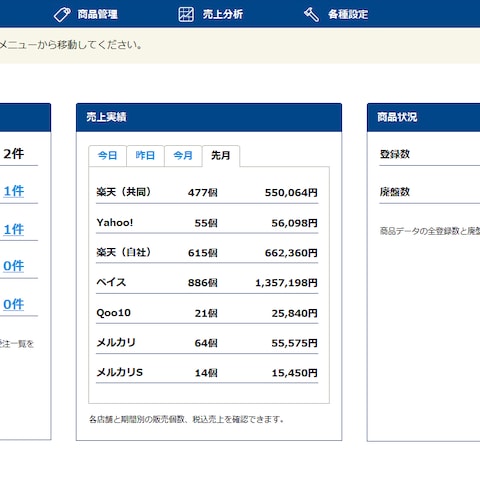This screenshot has height=480, width=480.
Task: Click the 2件 count text
Action: [x=14, y=154]
